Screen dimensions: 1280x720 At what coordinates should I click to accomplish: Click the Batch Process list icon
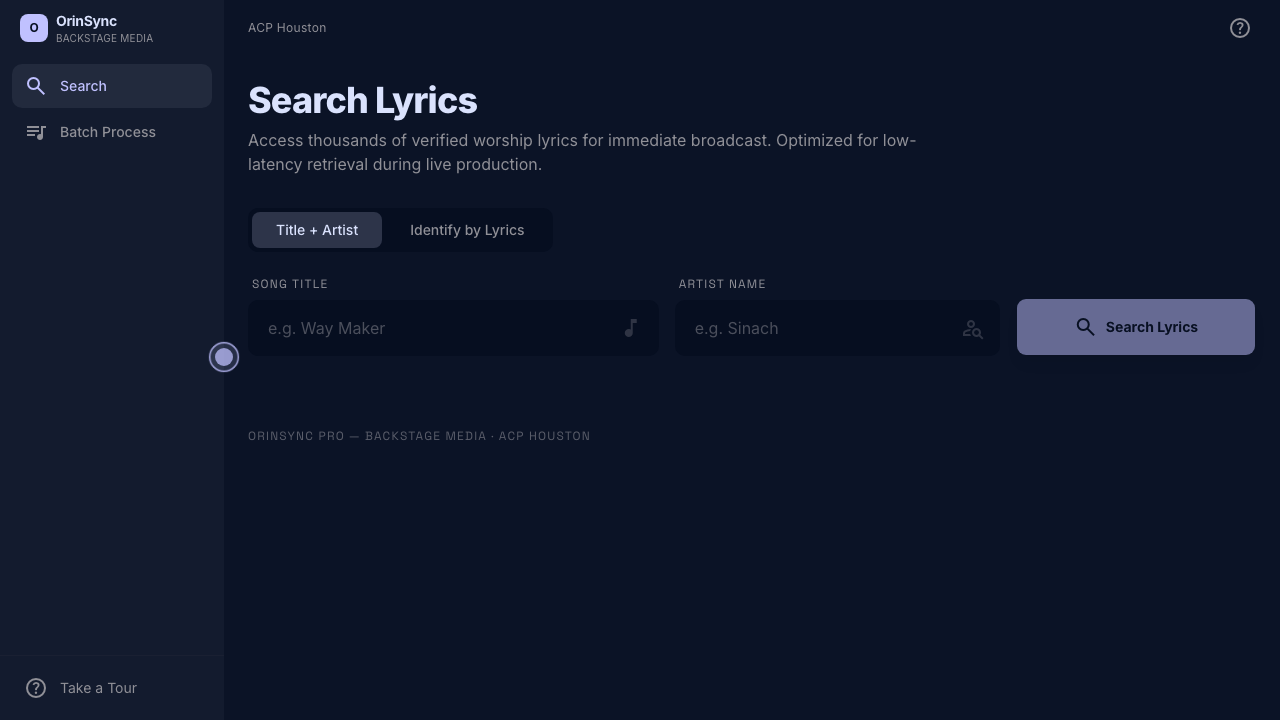pyautogui.click(x=36, y=132)
